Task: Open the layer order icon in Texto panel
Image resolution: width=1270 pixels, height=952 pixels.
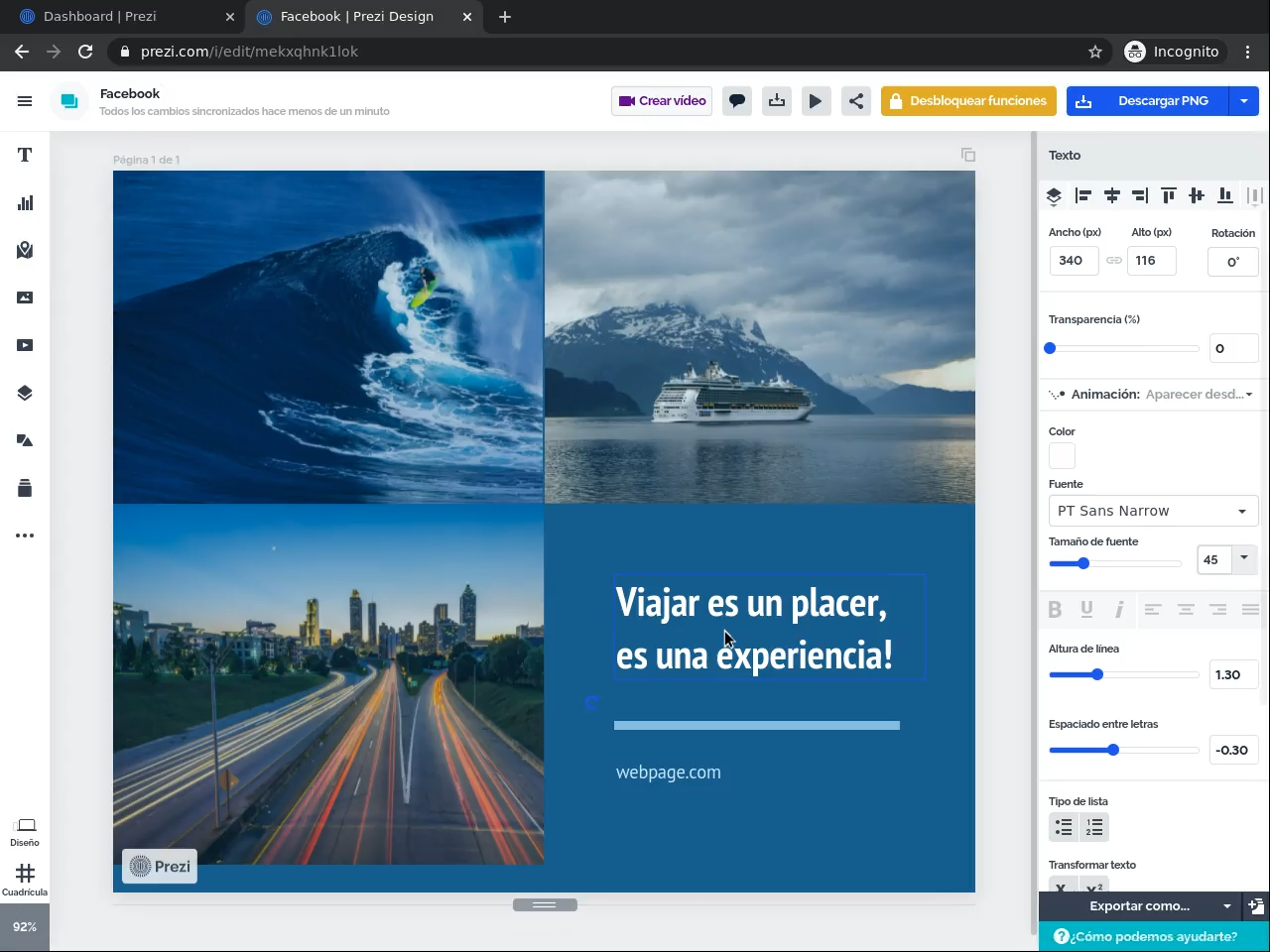Action: point(1054,196)
